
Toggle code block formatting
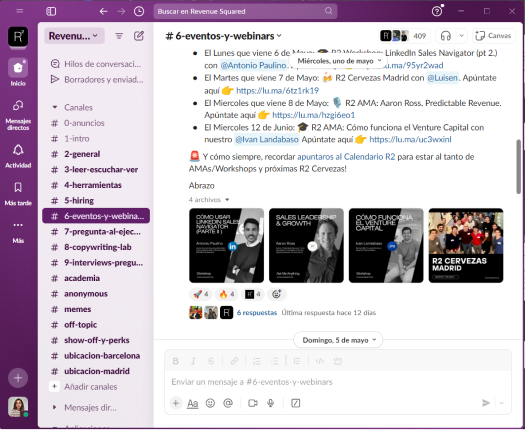tap(338, 361)
